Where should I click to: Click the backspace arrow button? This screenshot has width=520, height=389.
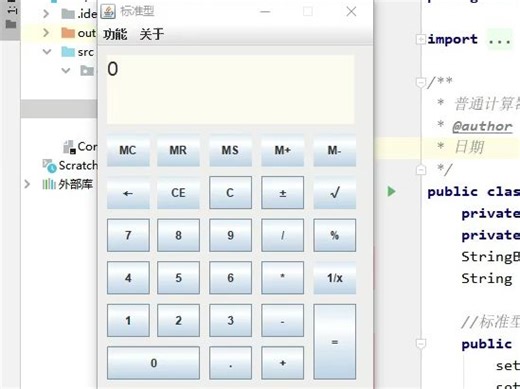[x=128, y=193]
